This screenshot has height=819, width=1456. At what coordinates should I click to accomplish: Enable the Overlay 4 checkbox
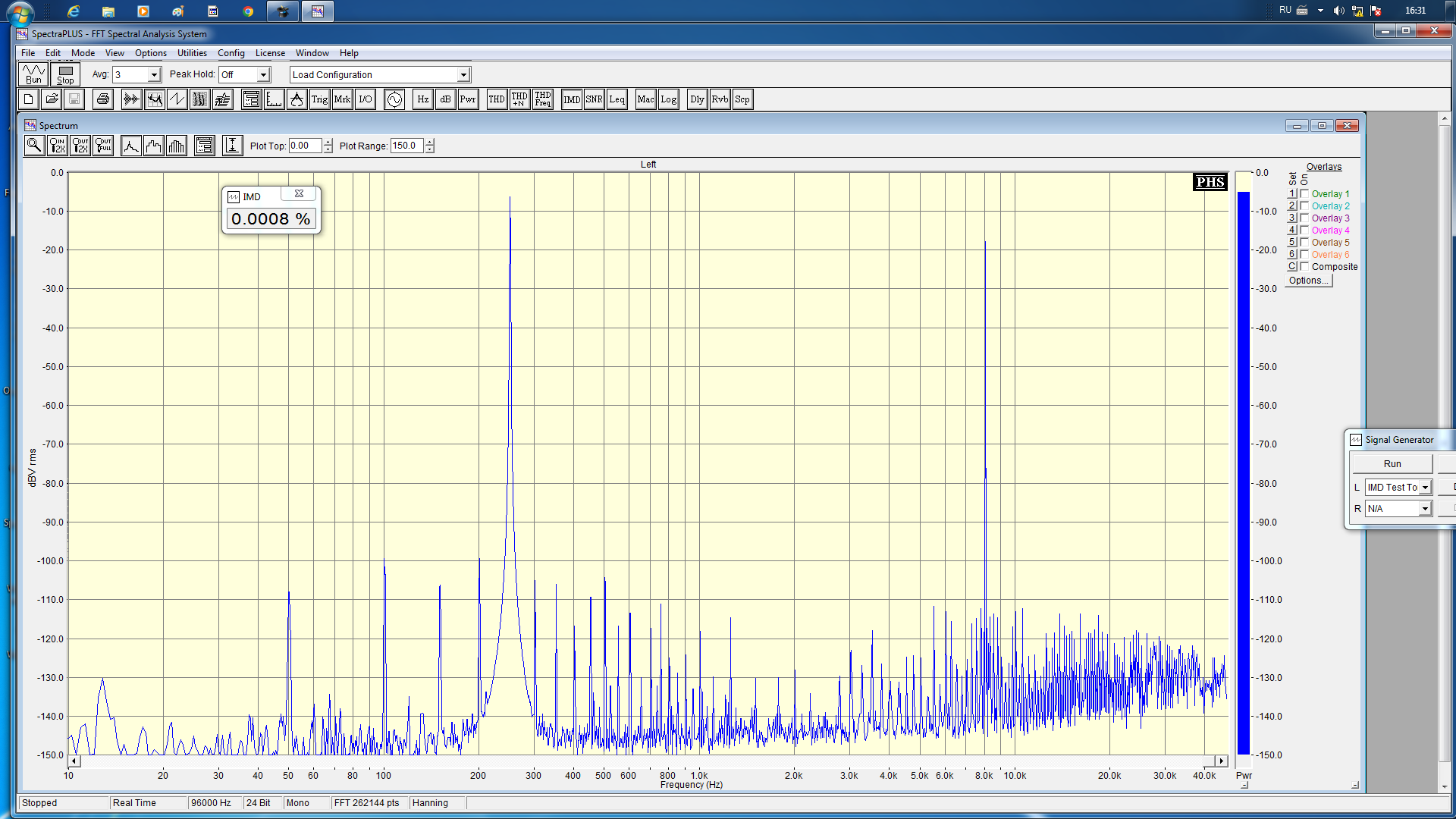click(1304, 231)
